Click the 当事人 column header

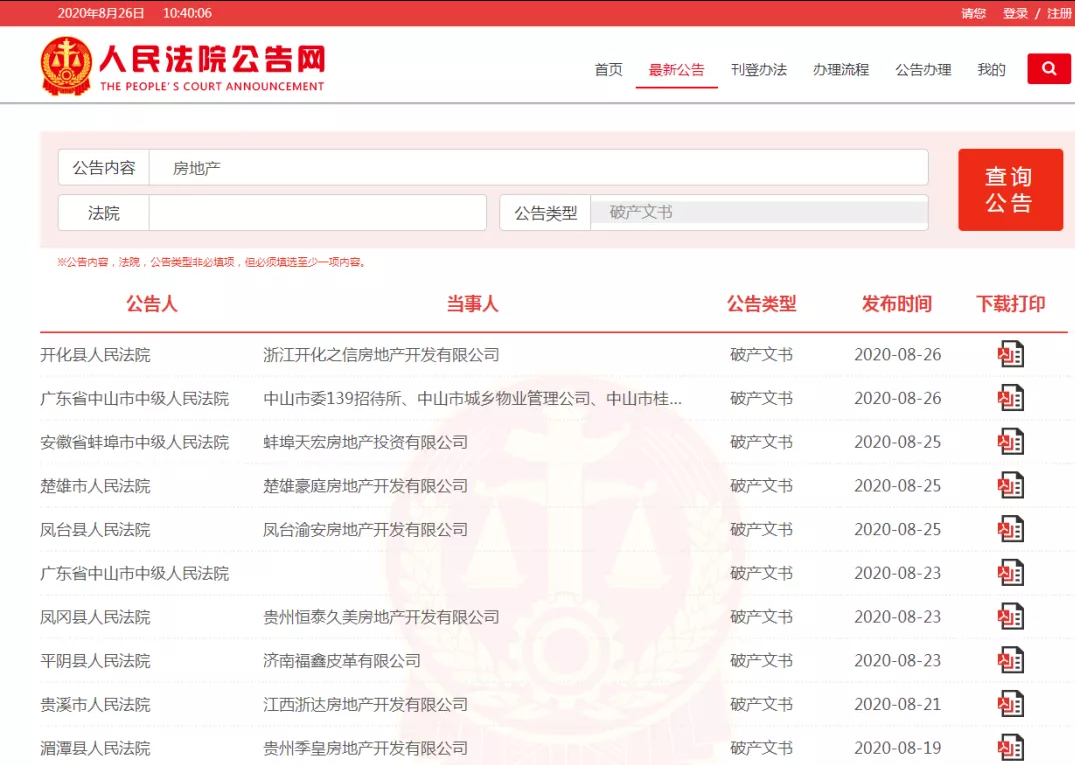(x=472, y=304)
